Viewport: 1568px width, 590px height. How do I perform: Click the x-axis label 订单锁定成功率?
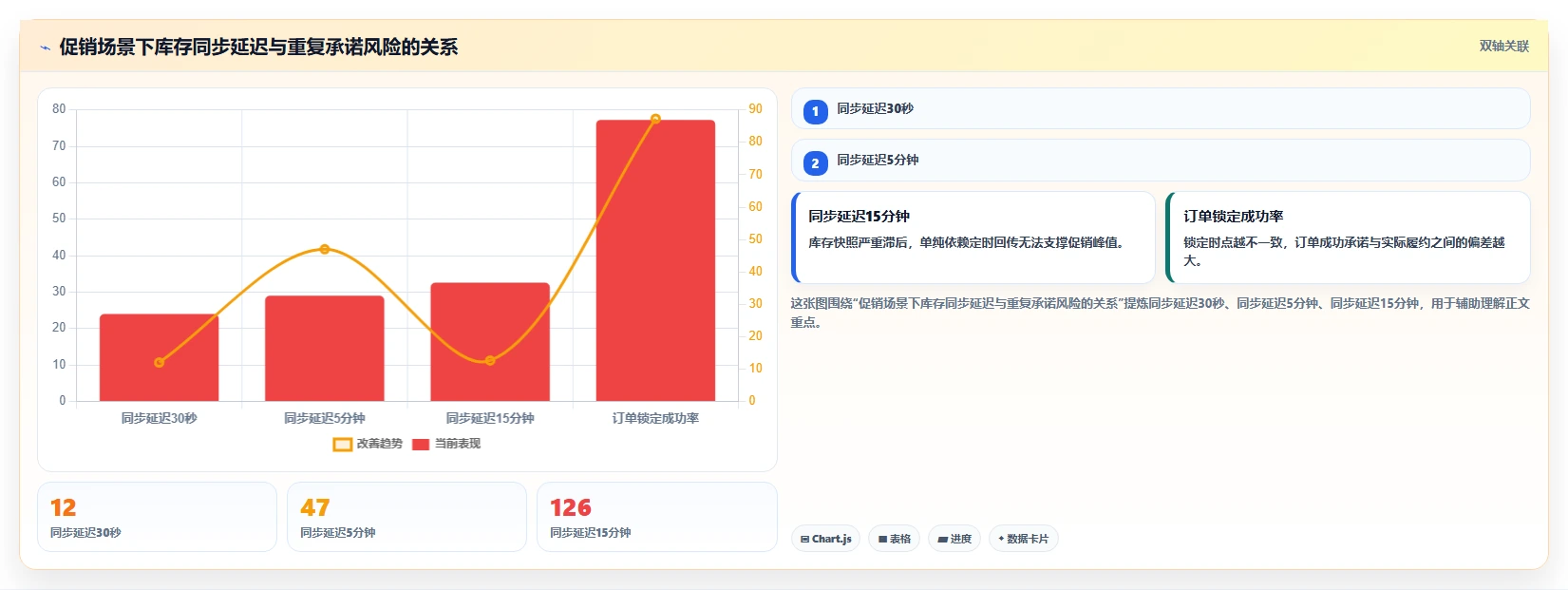(655, 418)
